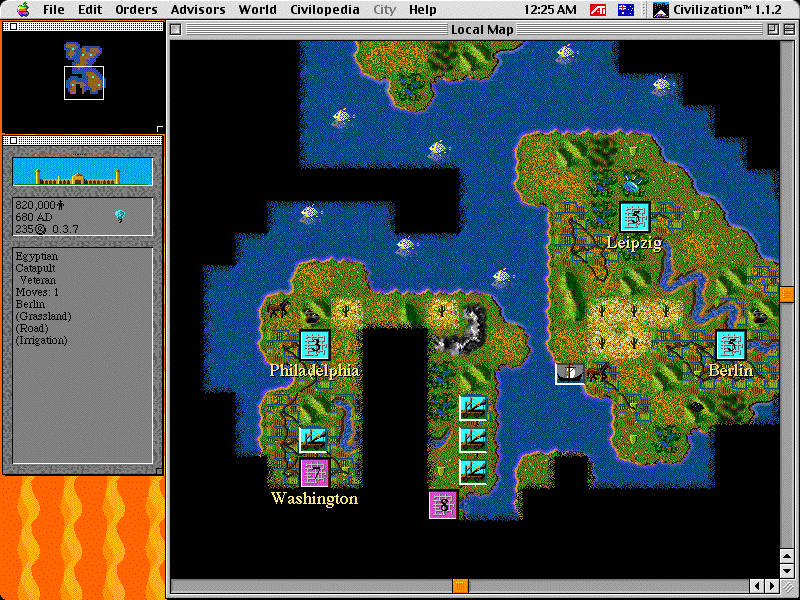Click the grayed-out City menu
Screen dimensions: 800x600
click(x=385, y=10)
